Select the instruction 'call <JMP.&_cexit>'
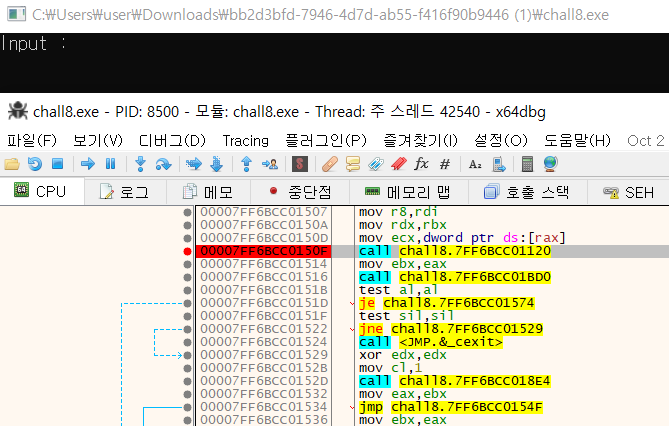 coord(430,342)
